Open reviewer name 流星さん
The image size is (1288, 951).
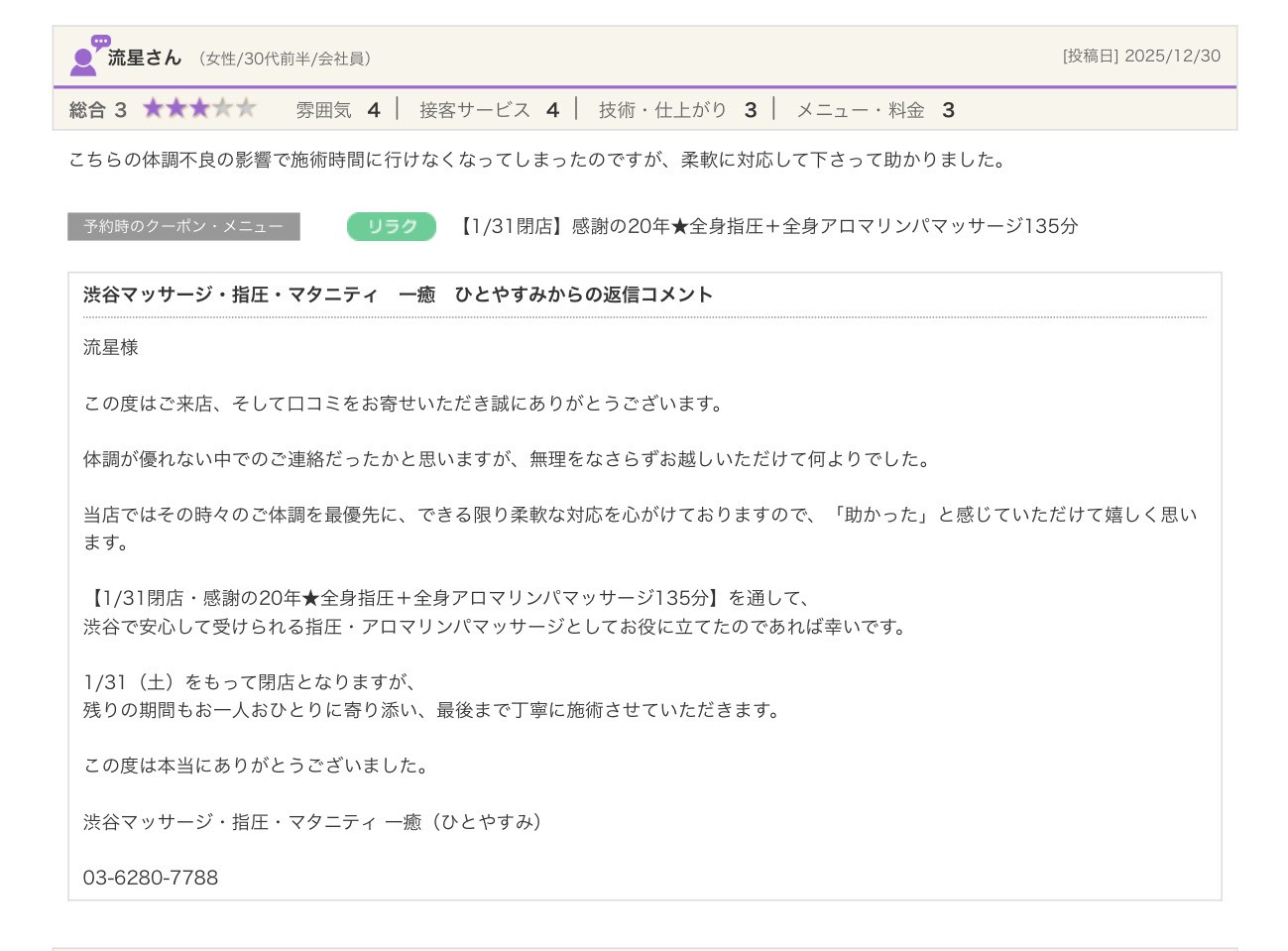[x=144, y=58]
